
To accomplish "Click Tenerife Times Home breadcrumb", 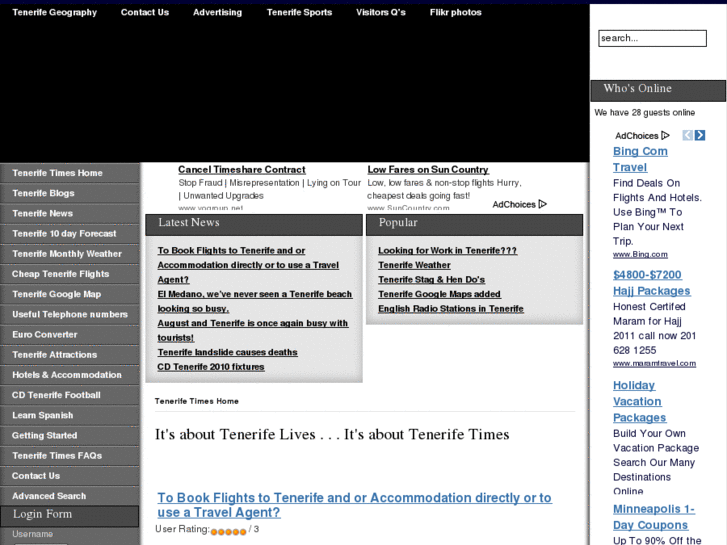I will [197, 401].
